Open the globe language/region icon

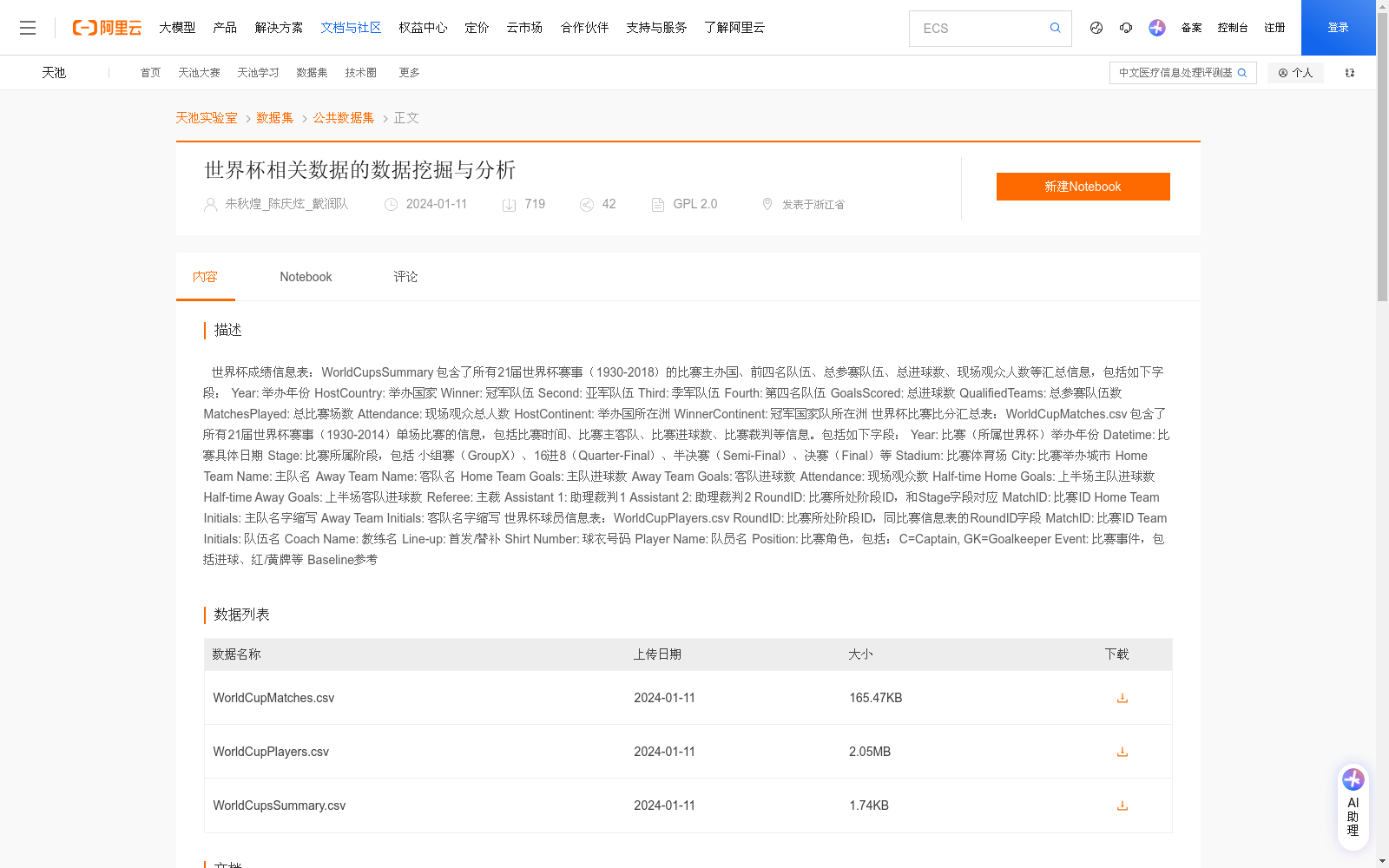pos(1096,28)
